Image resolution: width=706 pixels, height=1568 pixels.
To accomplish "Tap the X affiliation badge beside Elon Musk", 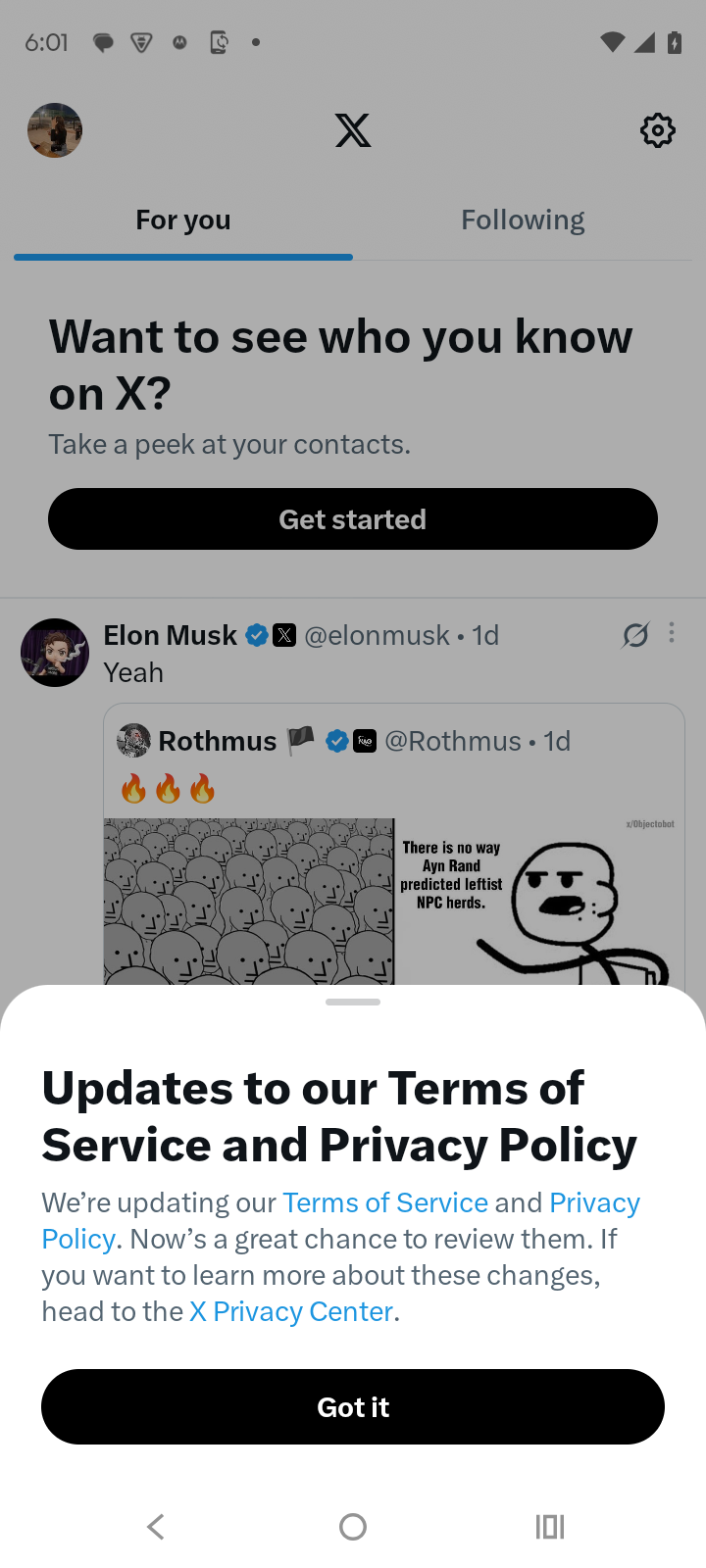I will [284, 636].
